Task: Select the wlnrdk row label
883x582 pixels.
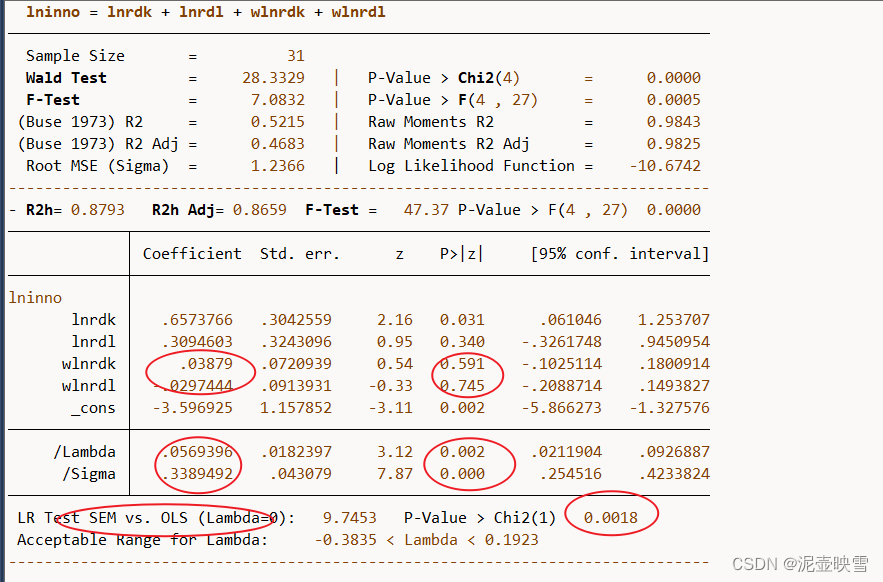Action: click(x=88, y=363)
